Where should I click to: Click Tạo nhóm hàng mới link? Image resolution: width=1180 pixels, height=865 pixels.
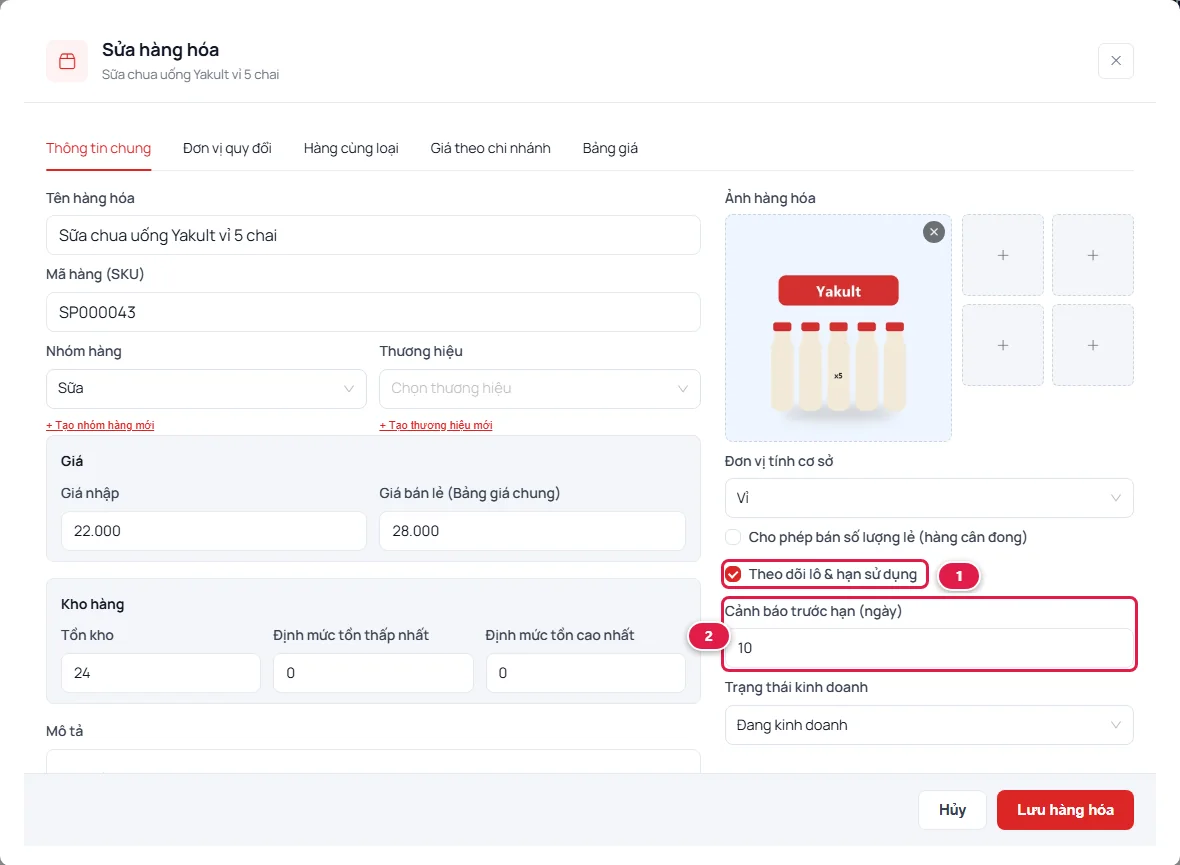[100, 425]
